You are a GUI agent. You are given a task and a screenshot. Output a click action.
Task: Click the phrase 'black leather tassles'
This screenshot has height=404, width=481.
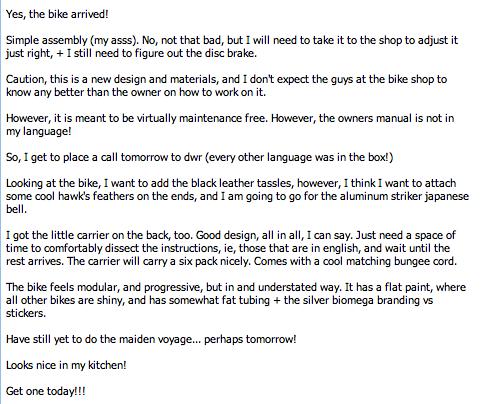pyautogui.click(x=242, y=183)
